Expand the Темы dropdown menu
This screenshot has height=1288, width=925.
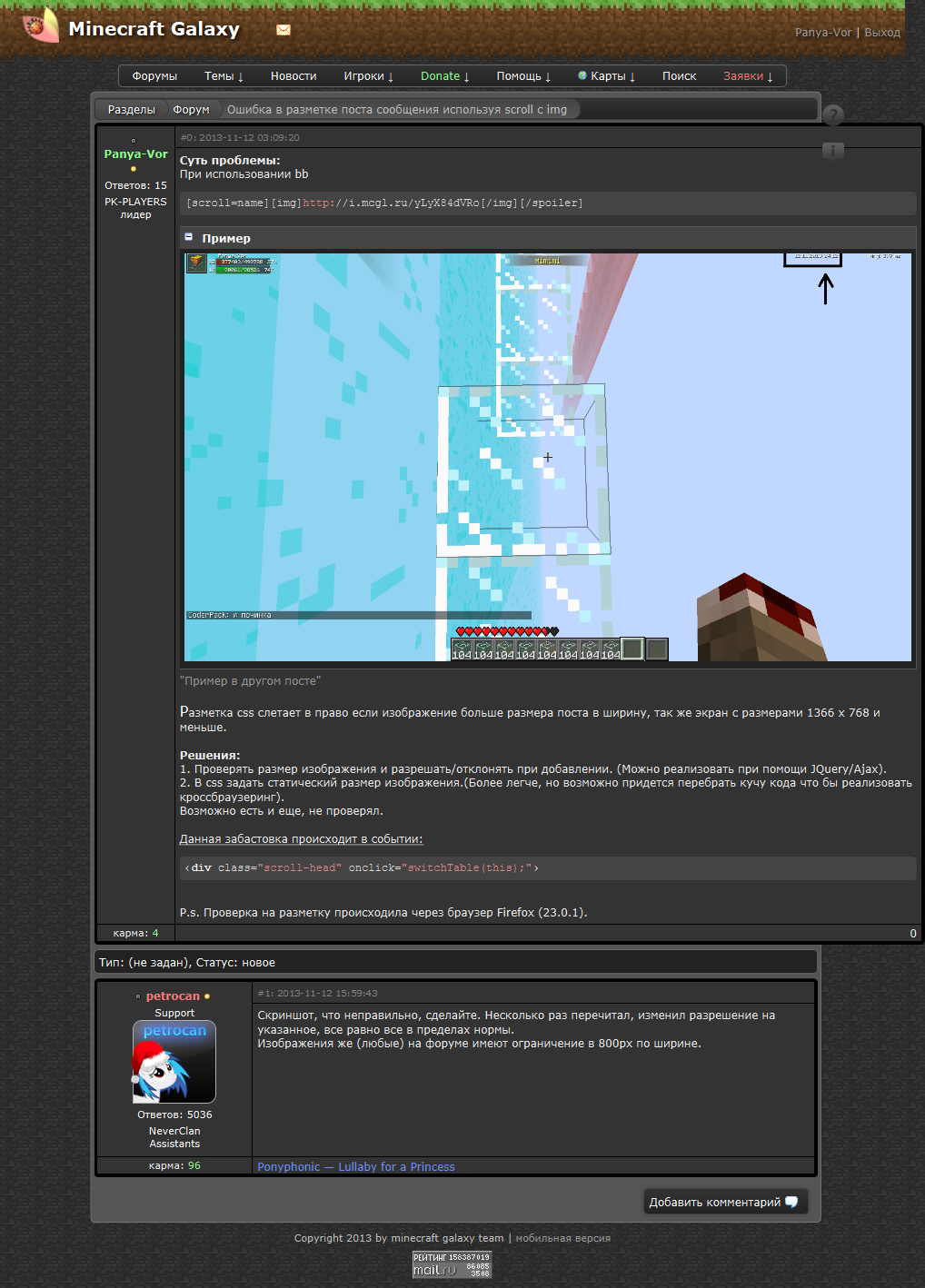[x=224, y=76]
